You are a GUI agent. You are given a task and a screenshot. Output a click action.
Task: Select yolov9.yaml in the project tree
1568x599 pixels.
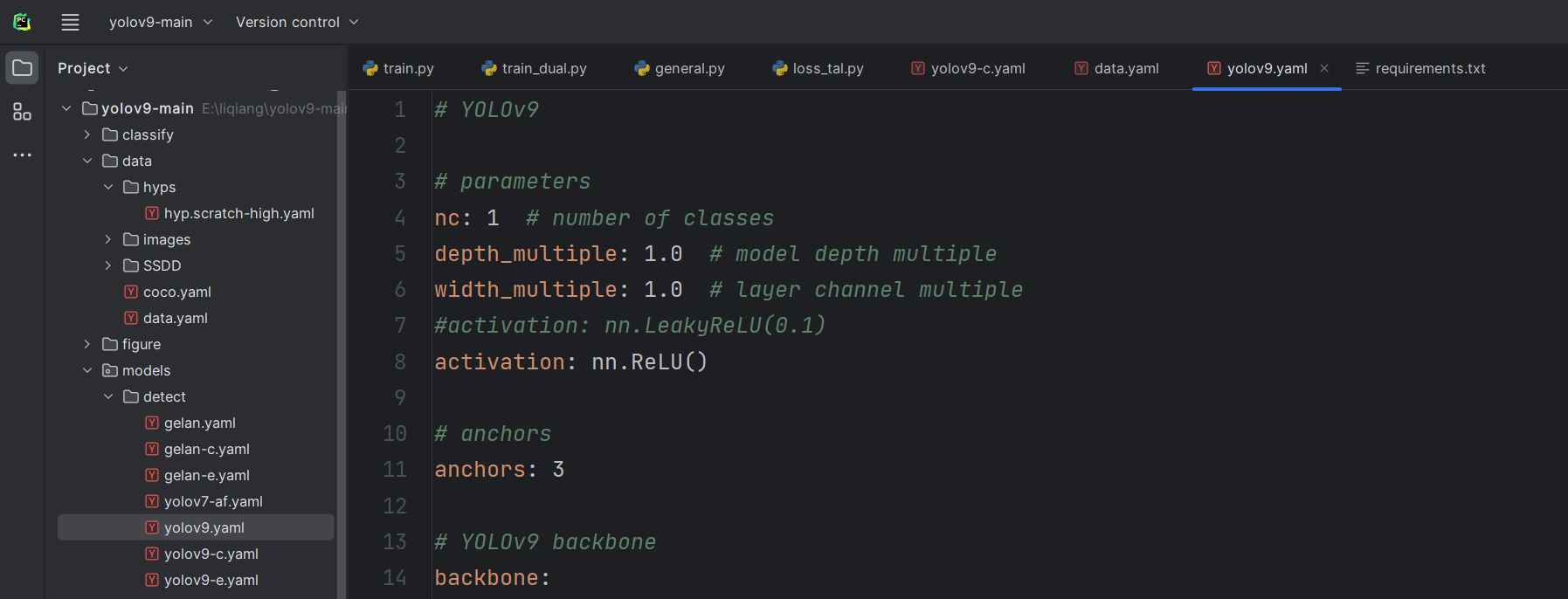coord(196,527)
